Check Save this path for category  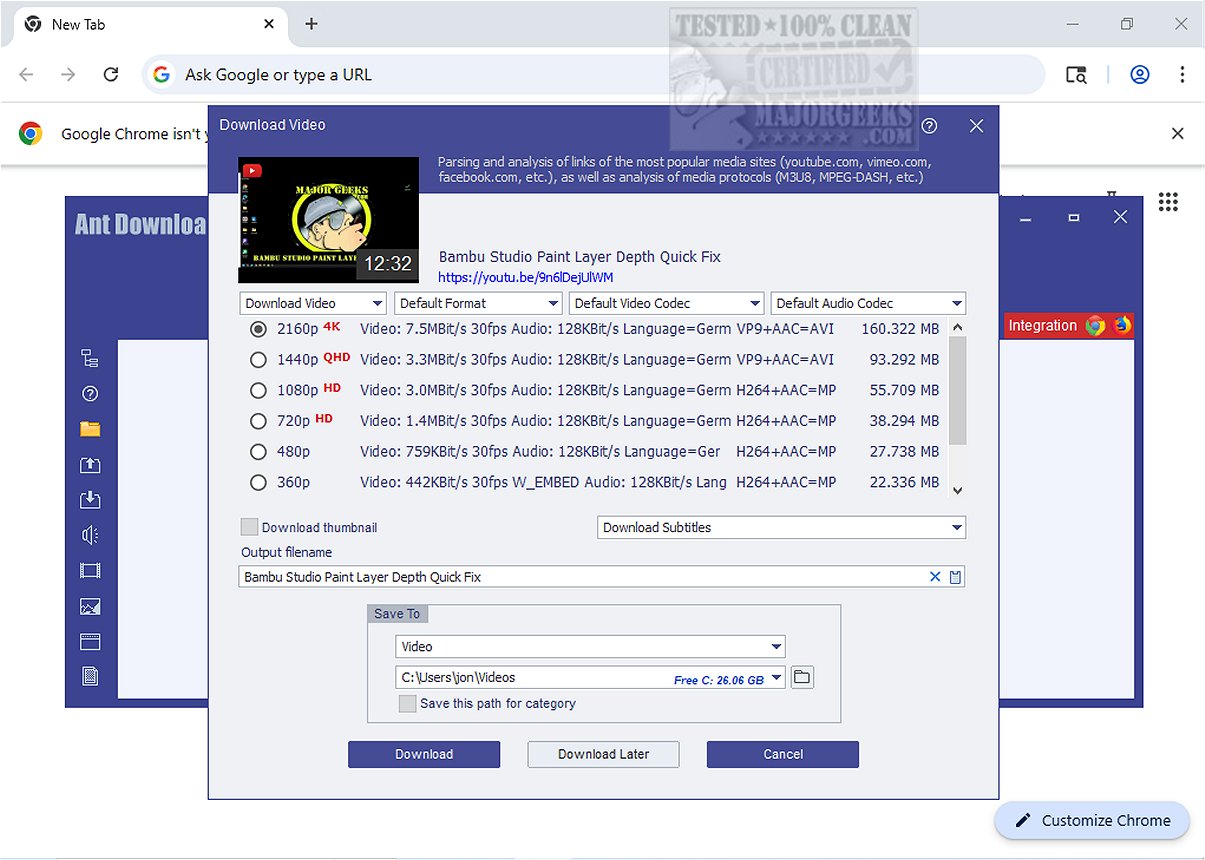[x=407, y=703]
